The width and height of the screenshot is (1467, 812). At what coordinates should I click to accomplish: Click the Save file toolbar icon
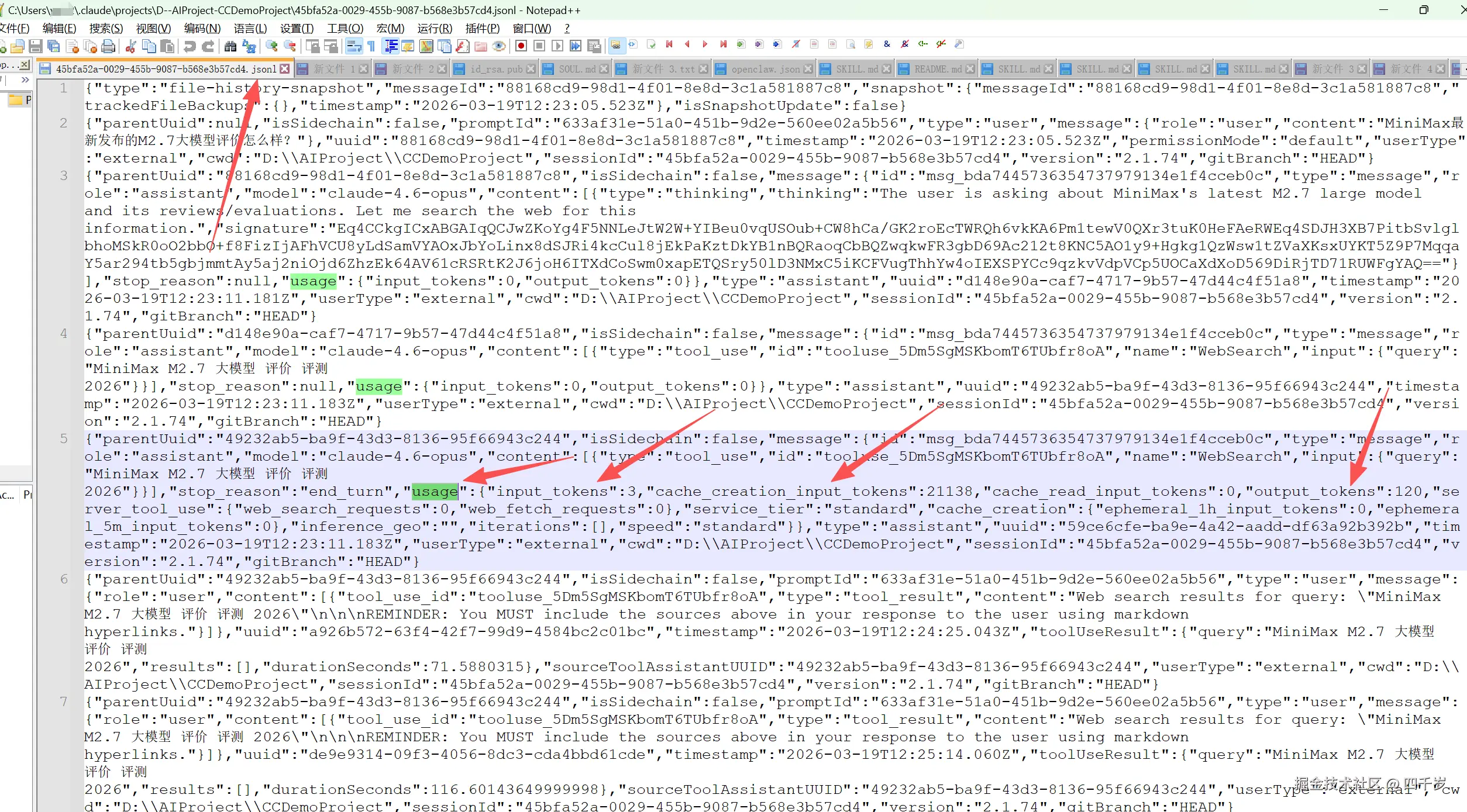35,46
